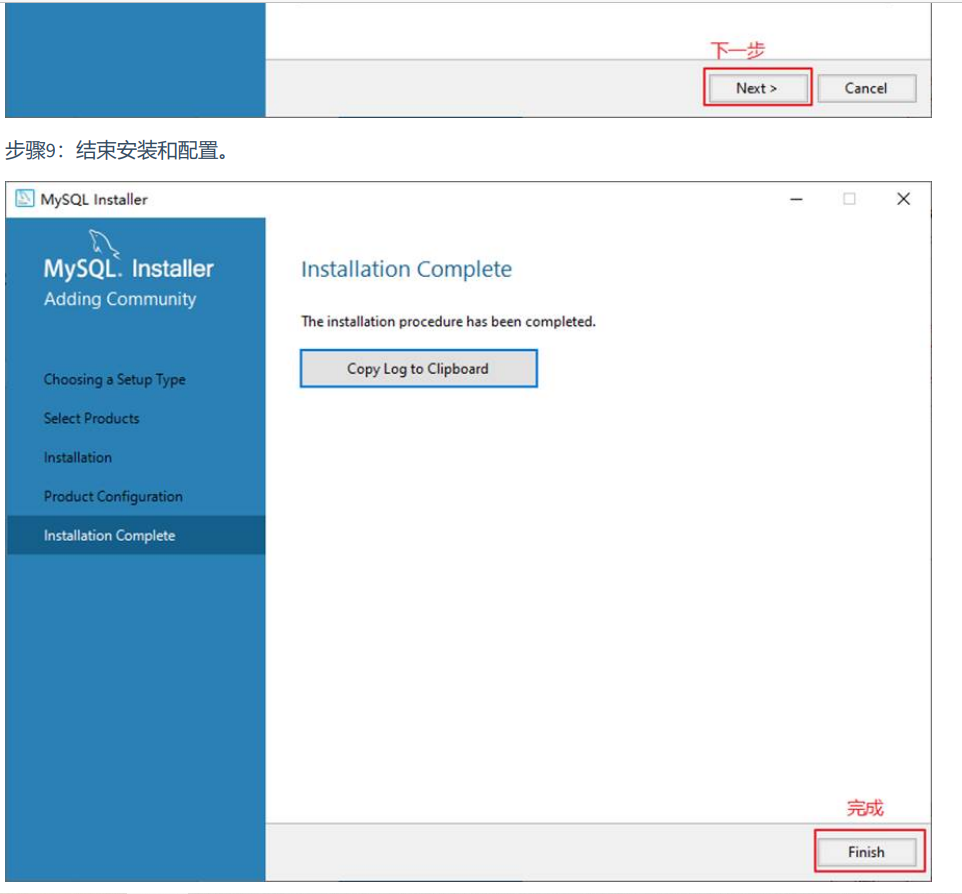Click the disabled maximize window button

point(849,199)
